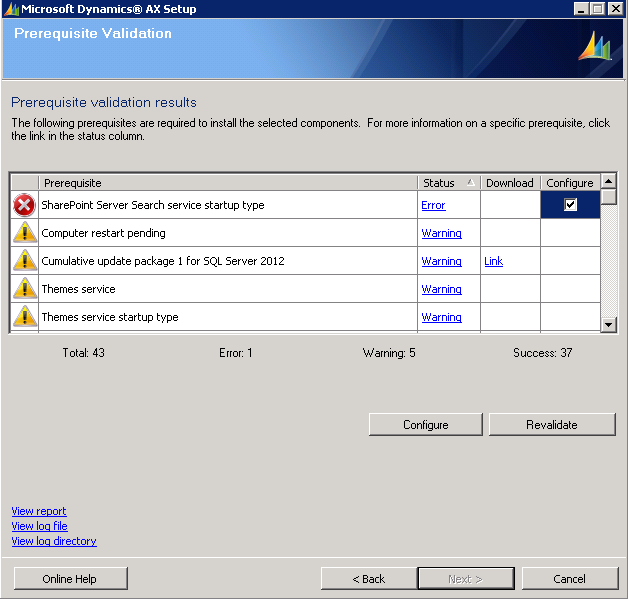Cancel the setup wizard

tap(570, 579)
